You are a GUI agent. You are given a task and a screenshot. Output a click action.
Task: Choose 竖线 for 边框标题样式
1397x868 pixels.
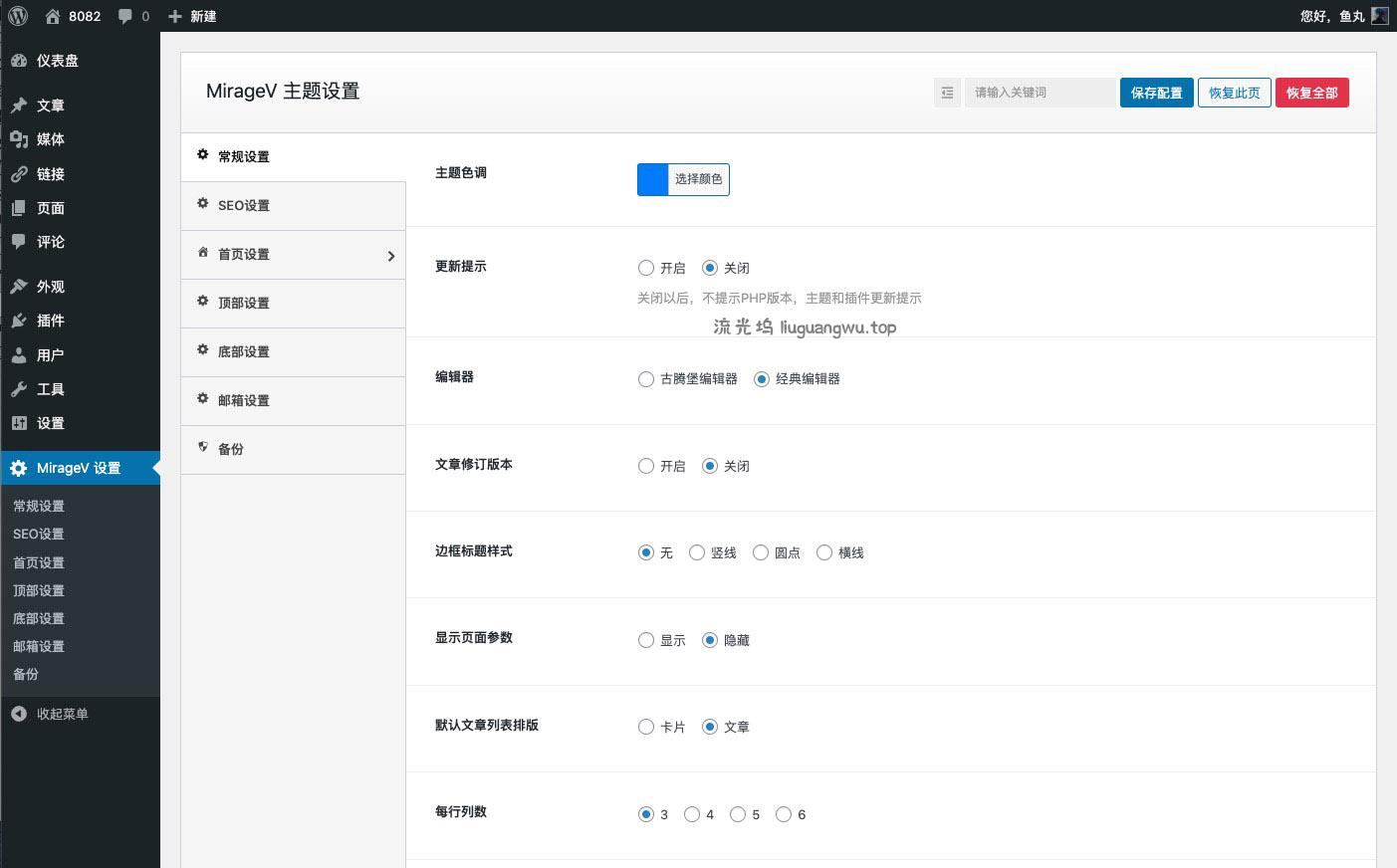[x=697, y=552]
